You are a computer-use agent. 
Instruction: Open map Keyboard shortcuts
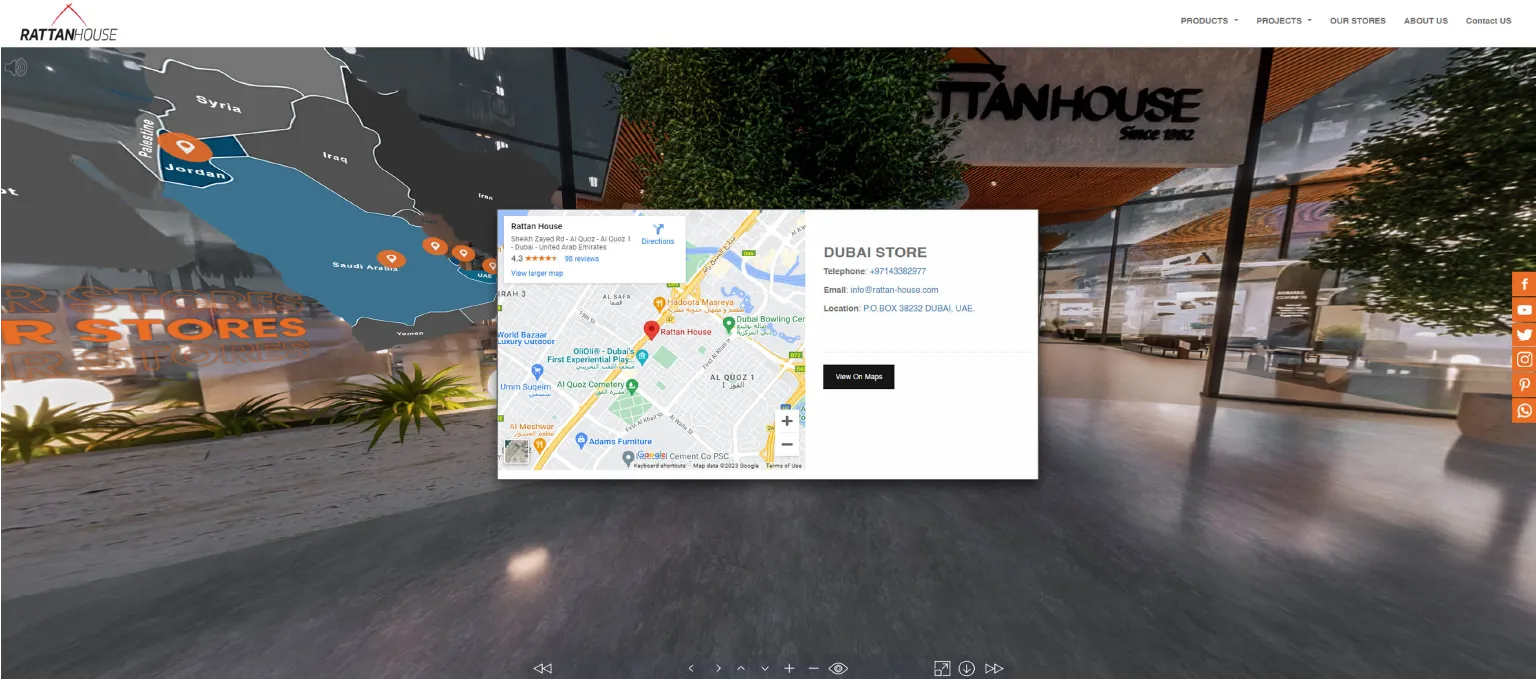click(660, 466)
